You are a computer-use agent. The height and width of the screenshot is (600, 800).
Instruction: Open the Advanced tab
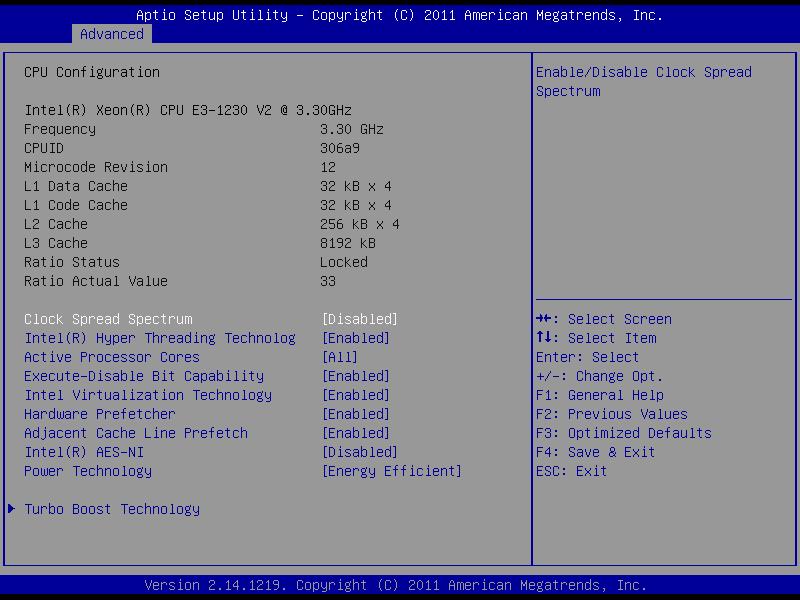111,34
